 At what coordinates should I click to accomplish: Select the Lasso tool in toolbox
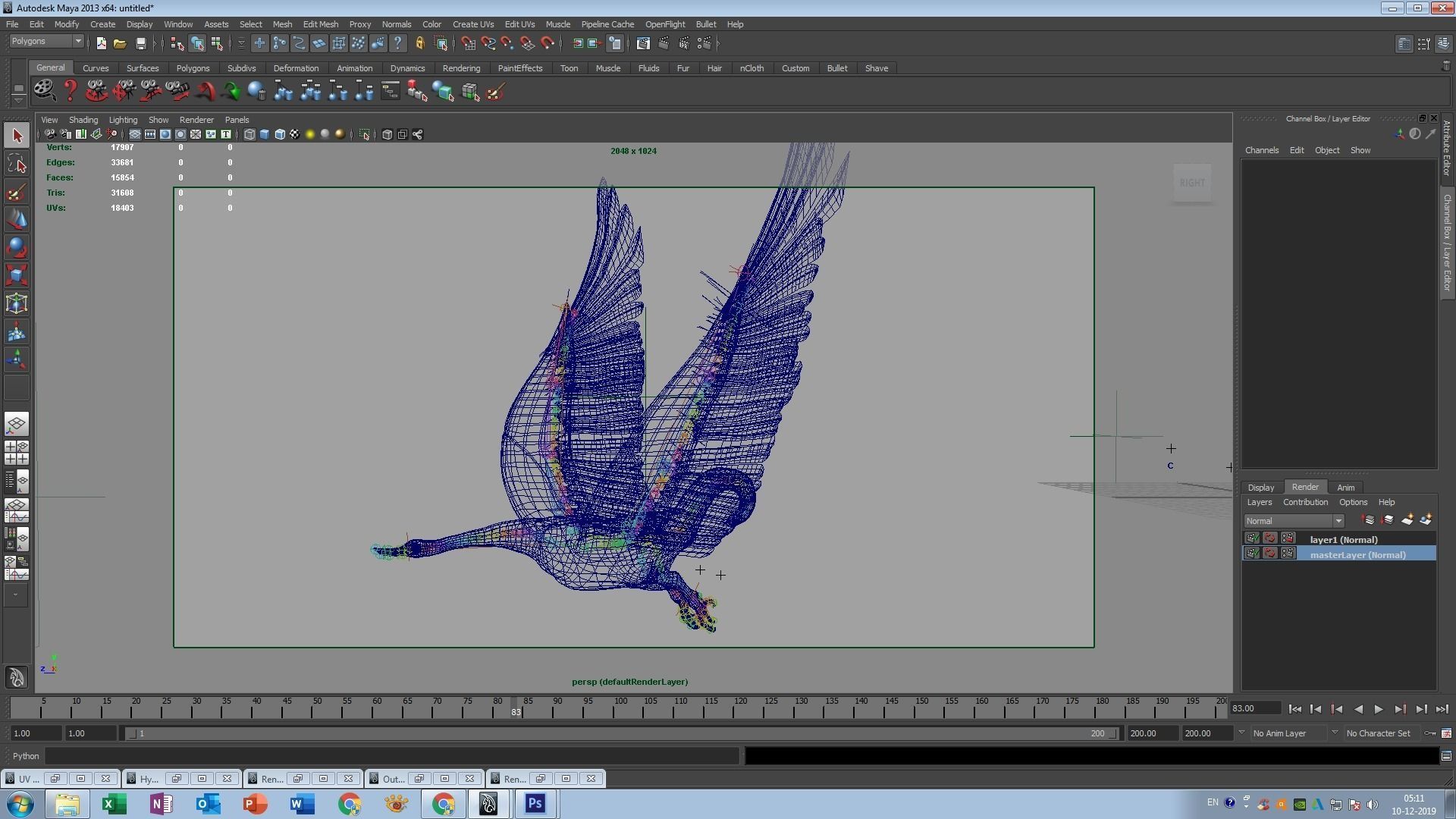(x=17, y=164)
